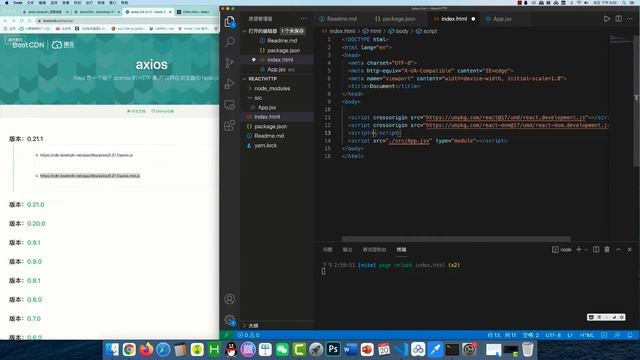The image size is (640, 360).
Task: Change UTF-8 encoding in status bar
Action: 553,335
